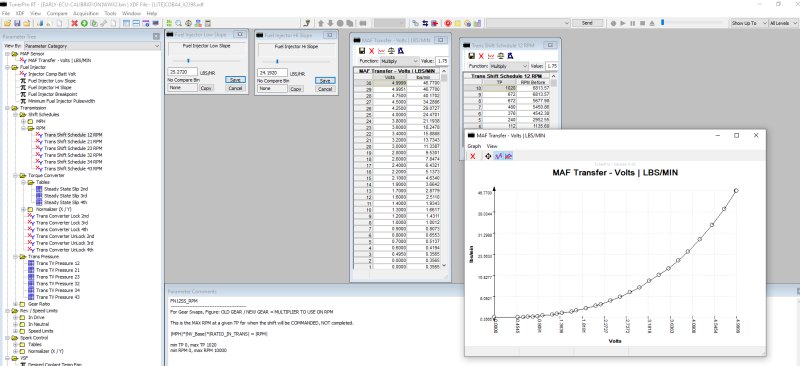Open the All Levels dropdown
Viewport: 800px width, 366px height.
tap(782, 23)
